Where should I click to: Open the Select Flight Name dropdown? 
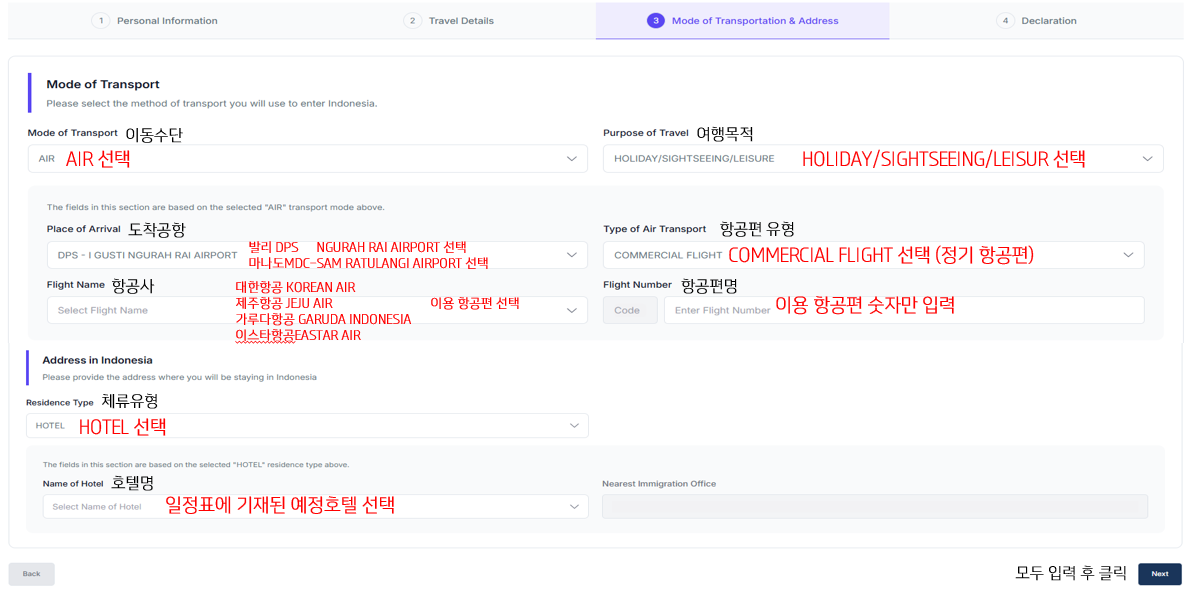click(316, 310)
